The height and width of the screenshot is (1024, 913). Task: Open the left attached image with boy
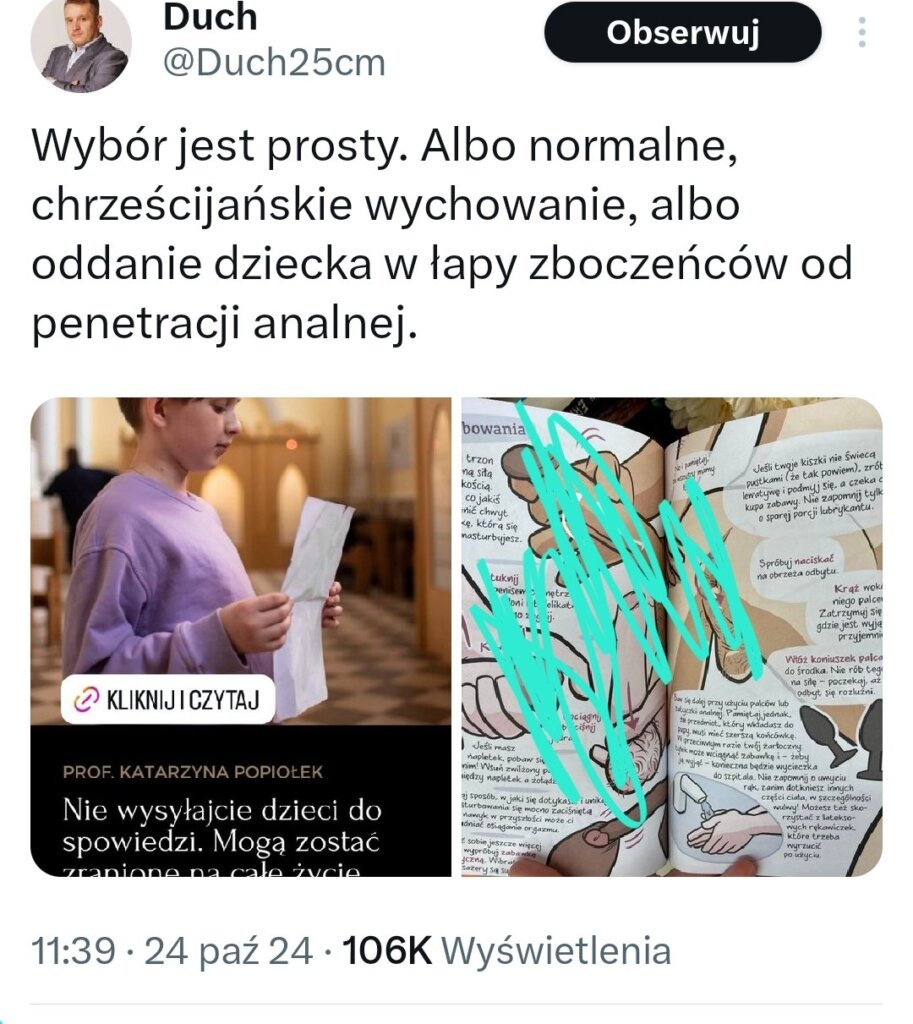coord(241,637)
